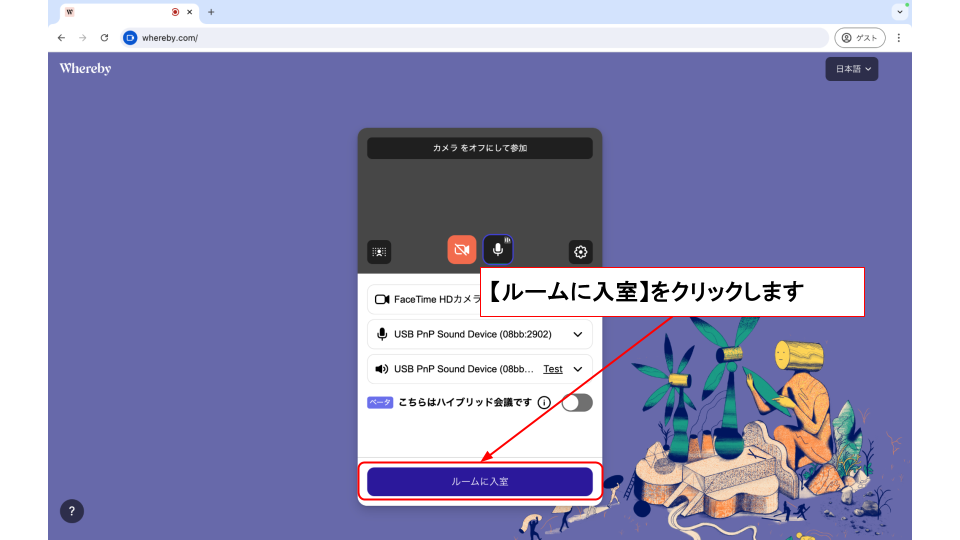Open the browser three-dot menu
This screenshot has height=540, width=960.
coord(898,38)
